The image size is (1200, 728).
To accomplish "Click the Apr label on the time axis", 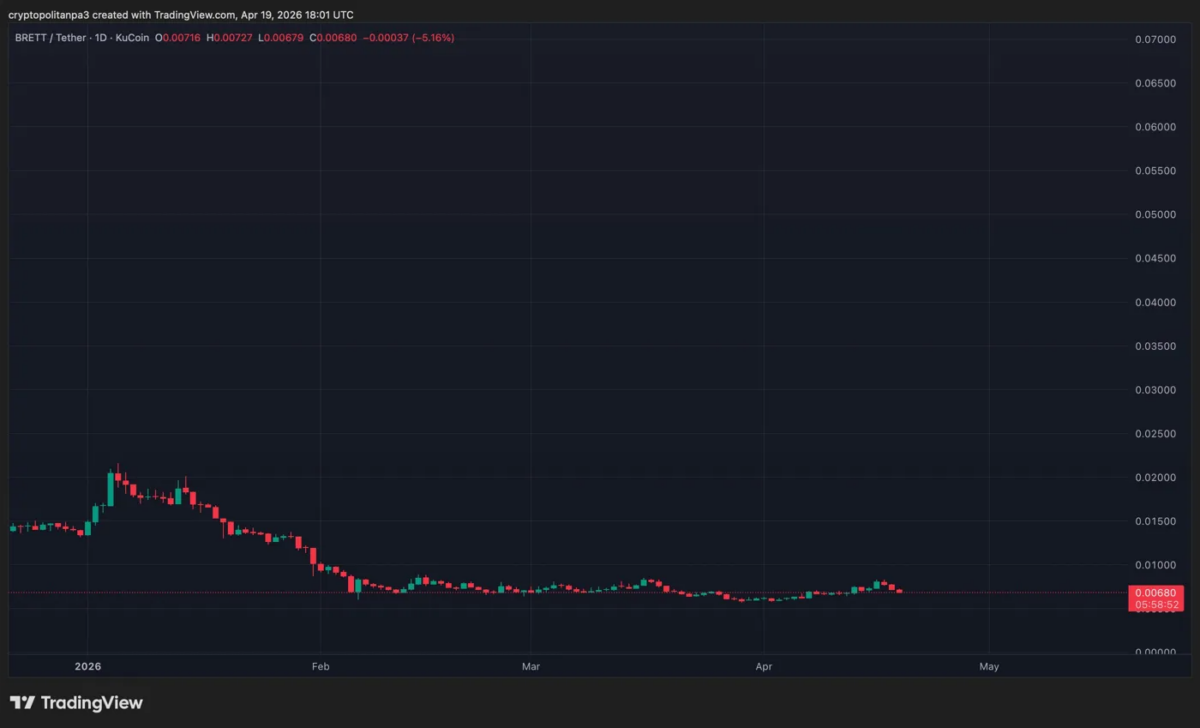I will (763, 666).
